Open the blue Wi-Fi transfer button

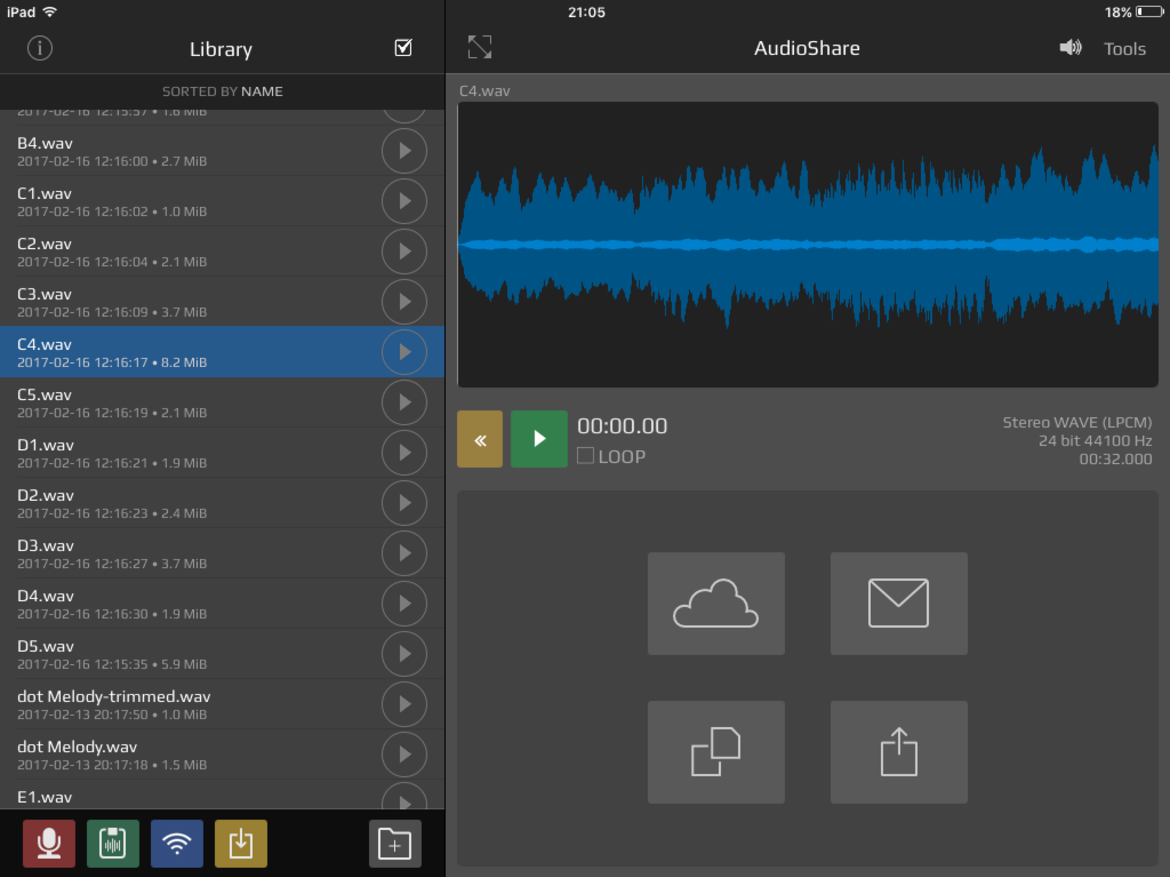(x=177, y=843)
